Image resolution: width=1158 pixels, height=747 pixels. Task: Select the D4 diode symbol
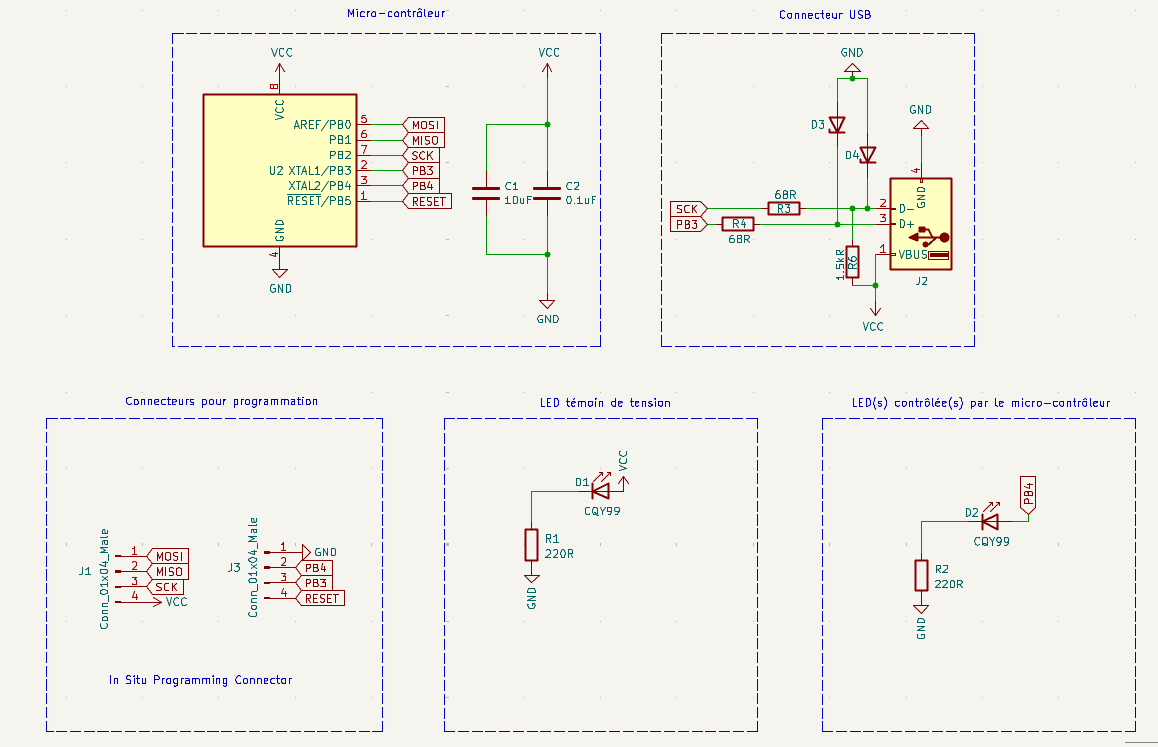[867, 155]
